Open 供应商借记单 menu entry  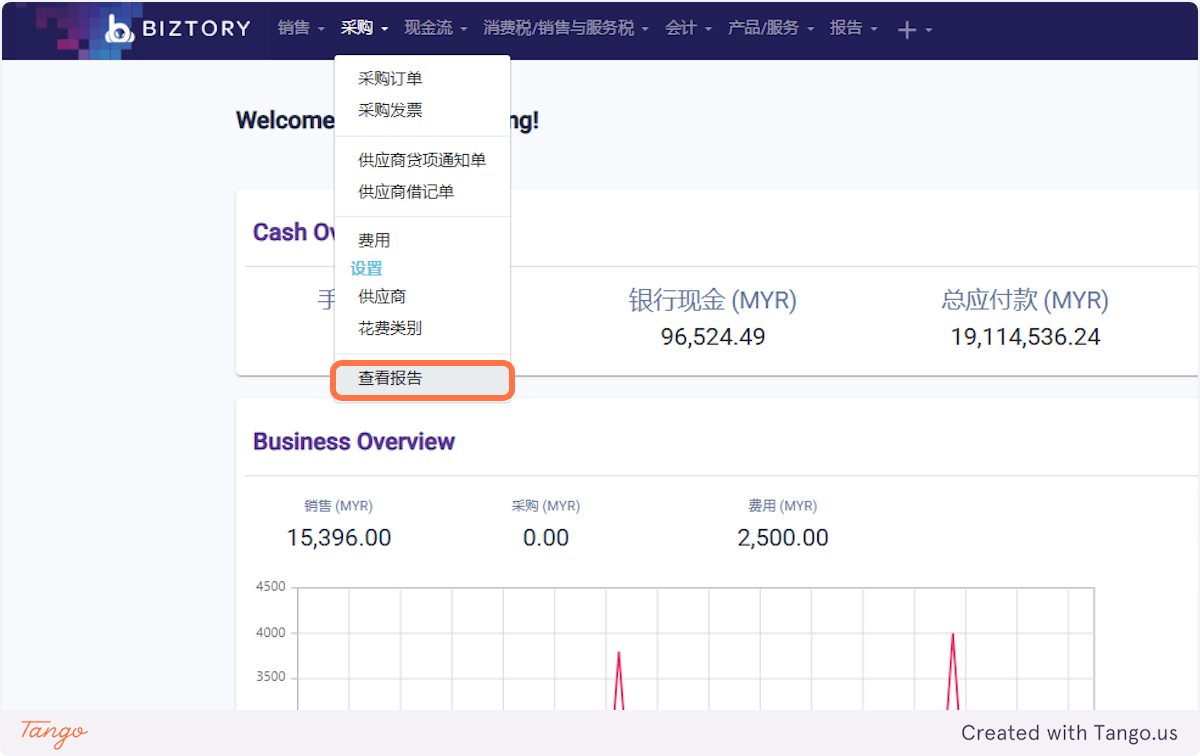(422, 192)
